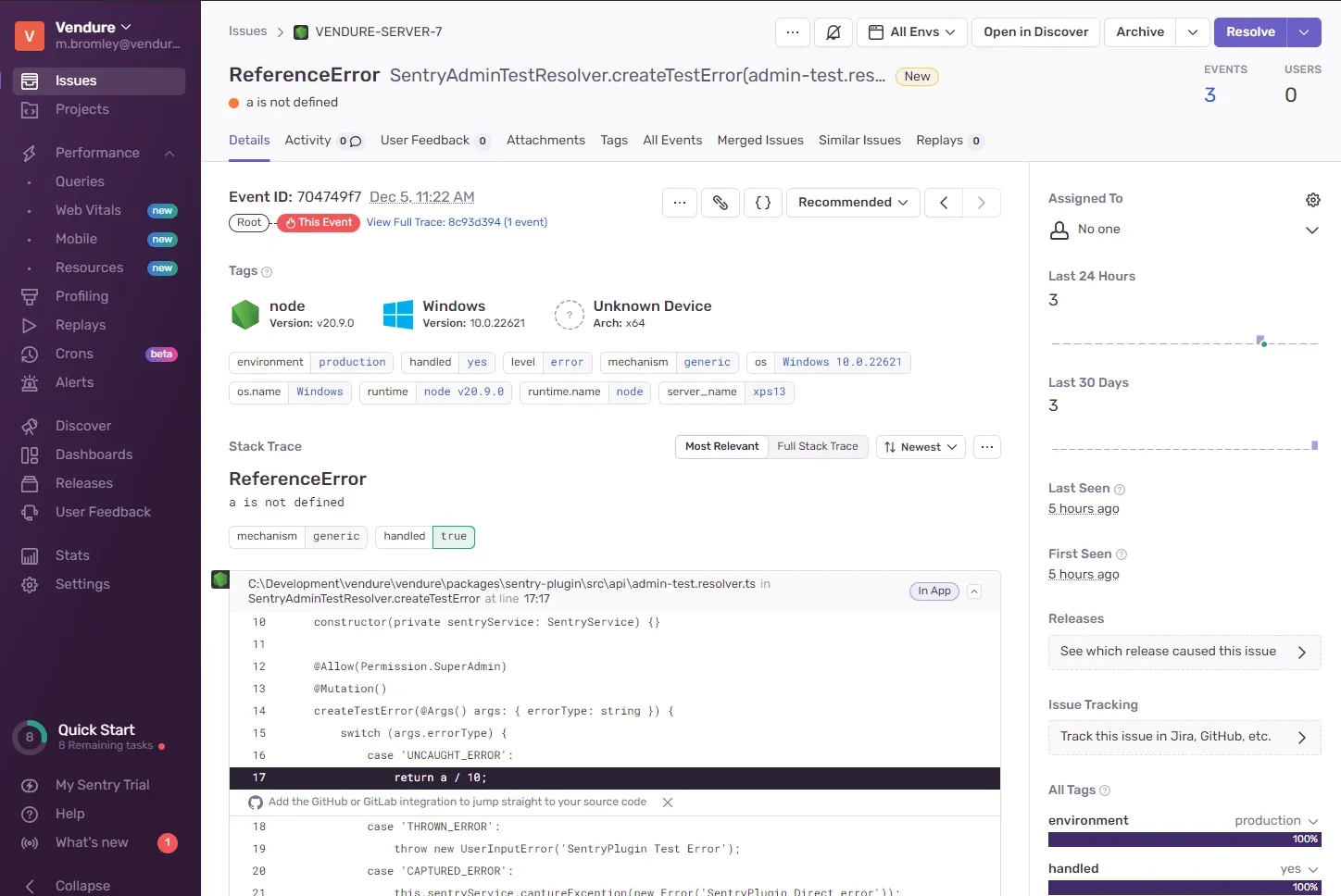Go to the previous event arrow
1341x896 pixels.
944,203
